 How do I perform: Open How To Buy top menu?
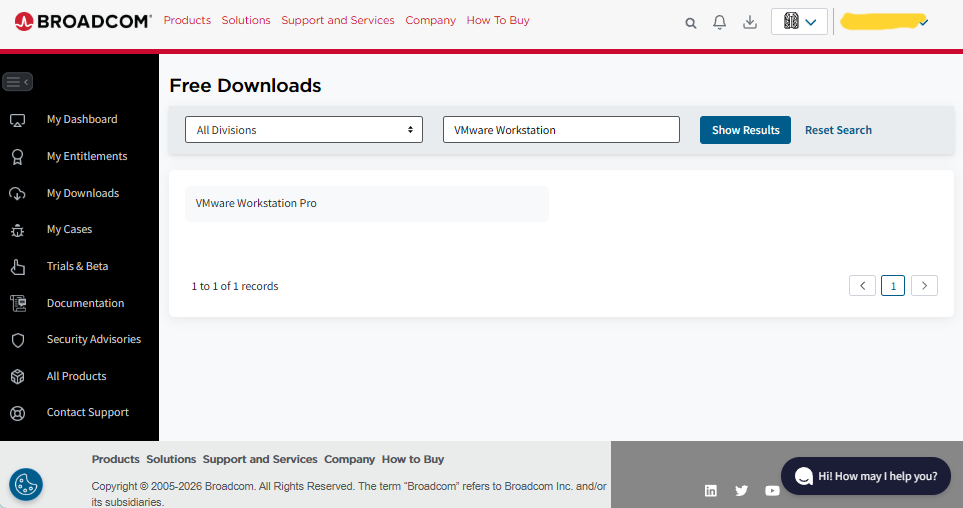(498, 20)
